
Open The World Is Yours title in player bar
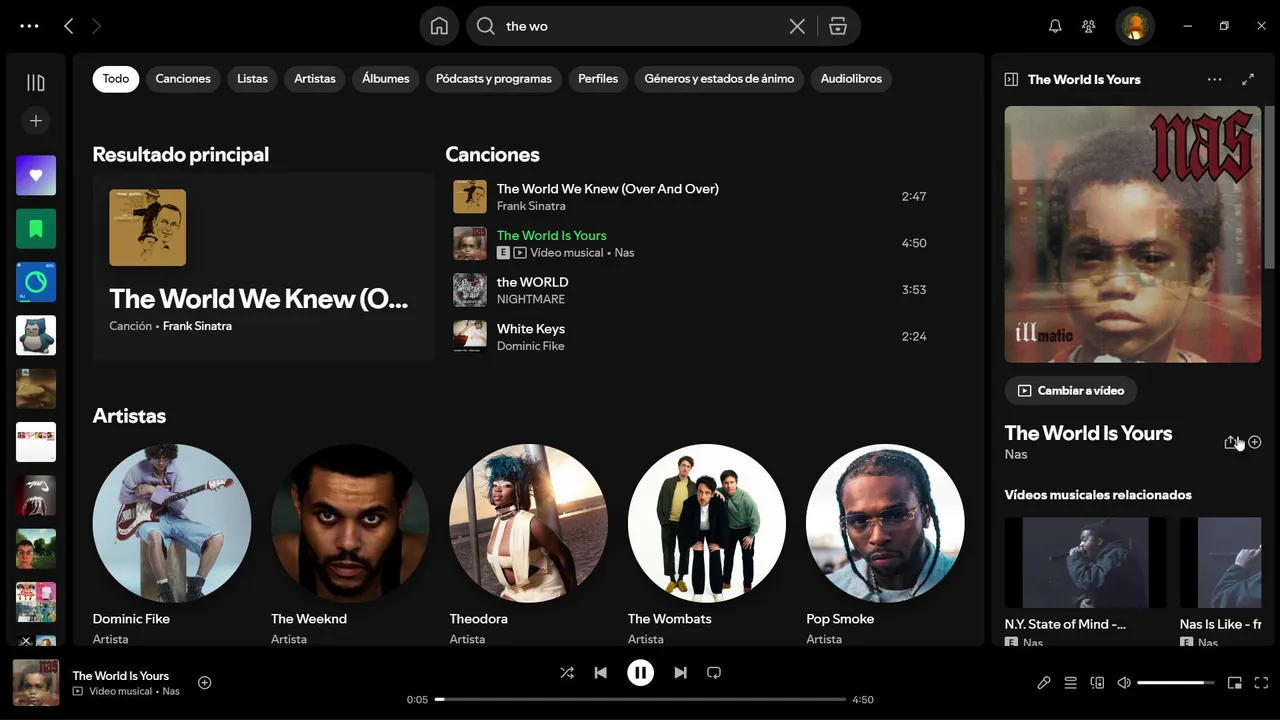(121, 676)
